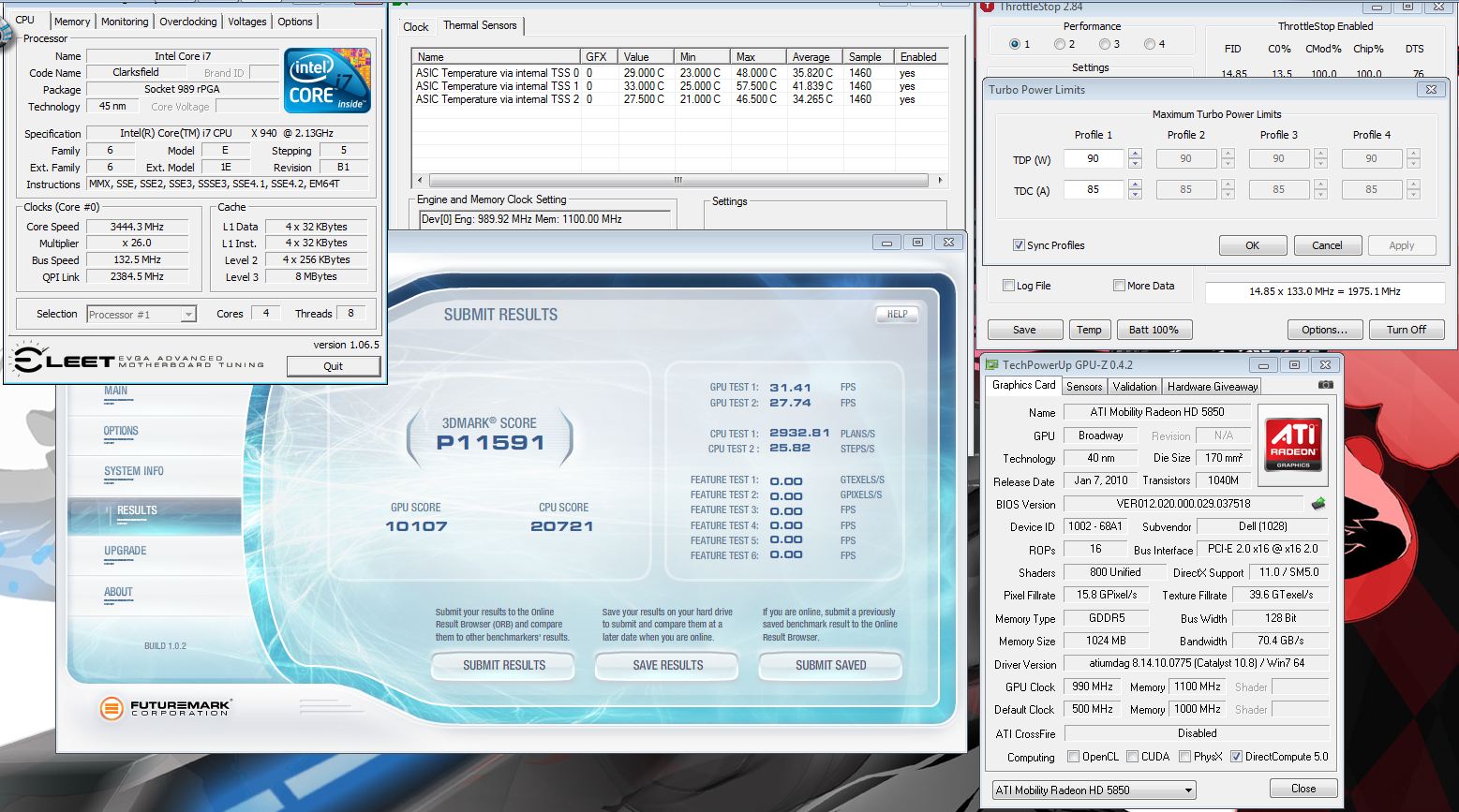This screenshot has height=812, width=1459.
Task: Click the SAVE RESULTS button
Action: coord(667,665)
